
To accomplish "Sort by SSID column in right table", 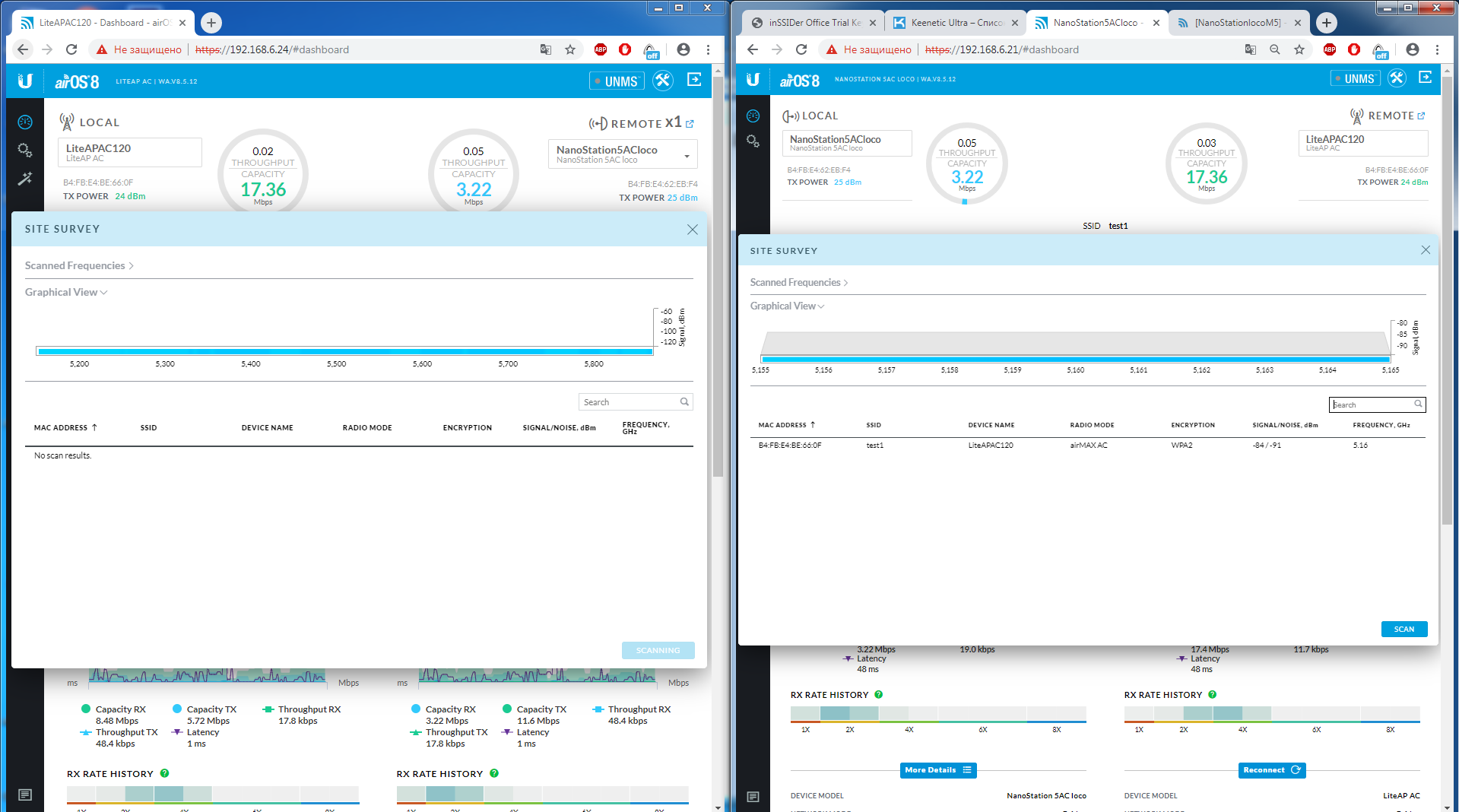I will (x=874, y=425).
